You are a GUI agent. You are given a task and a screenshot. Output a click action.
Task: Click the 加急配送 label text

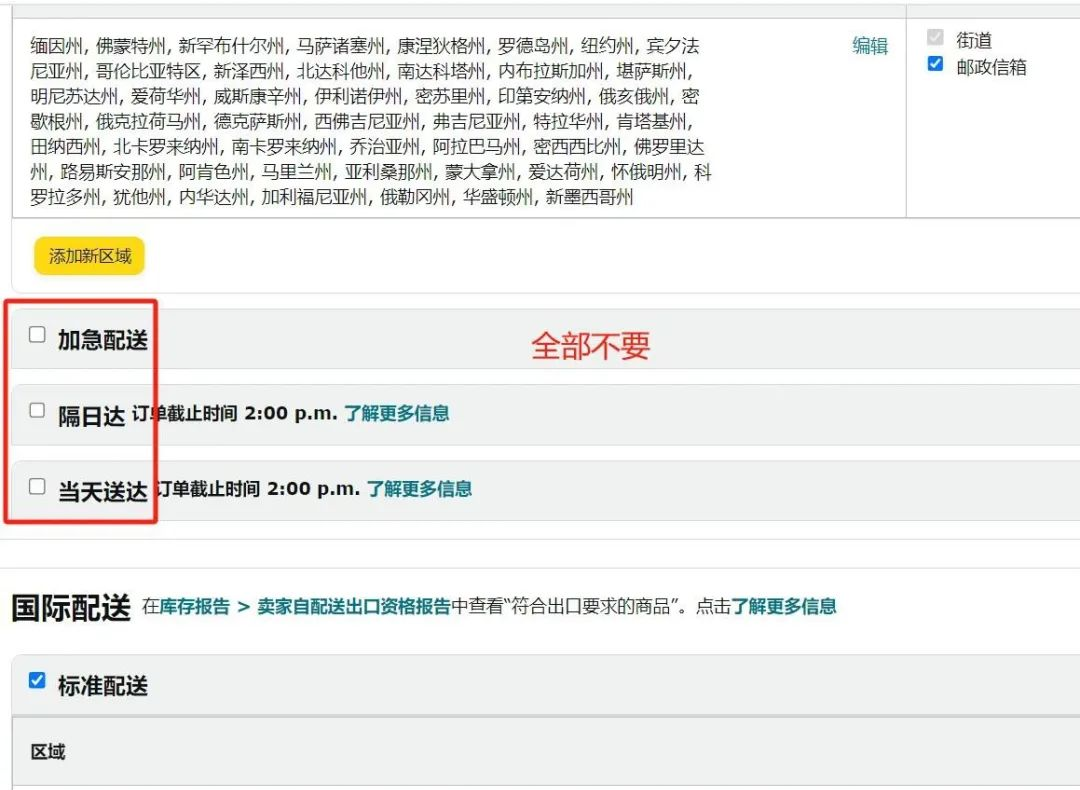(x=103, y=340)
